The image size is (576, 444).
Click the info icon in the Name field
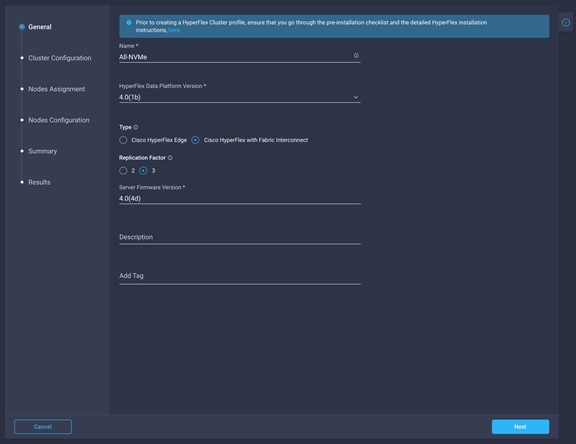356,55
